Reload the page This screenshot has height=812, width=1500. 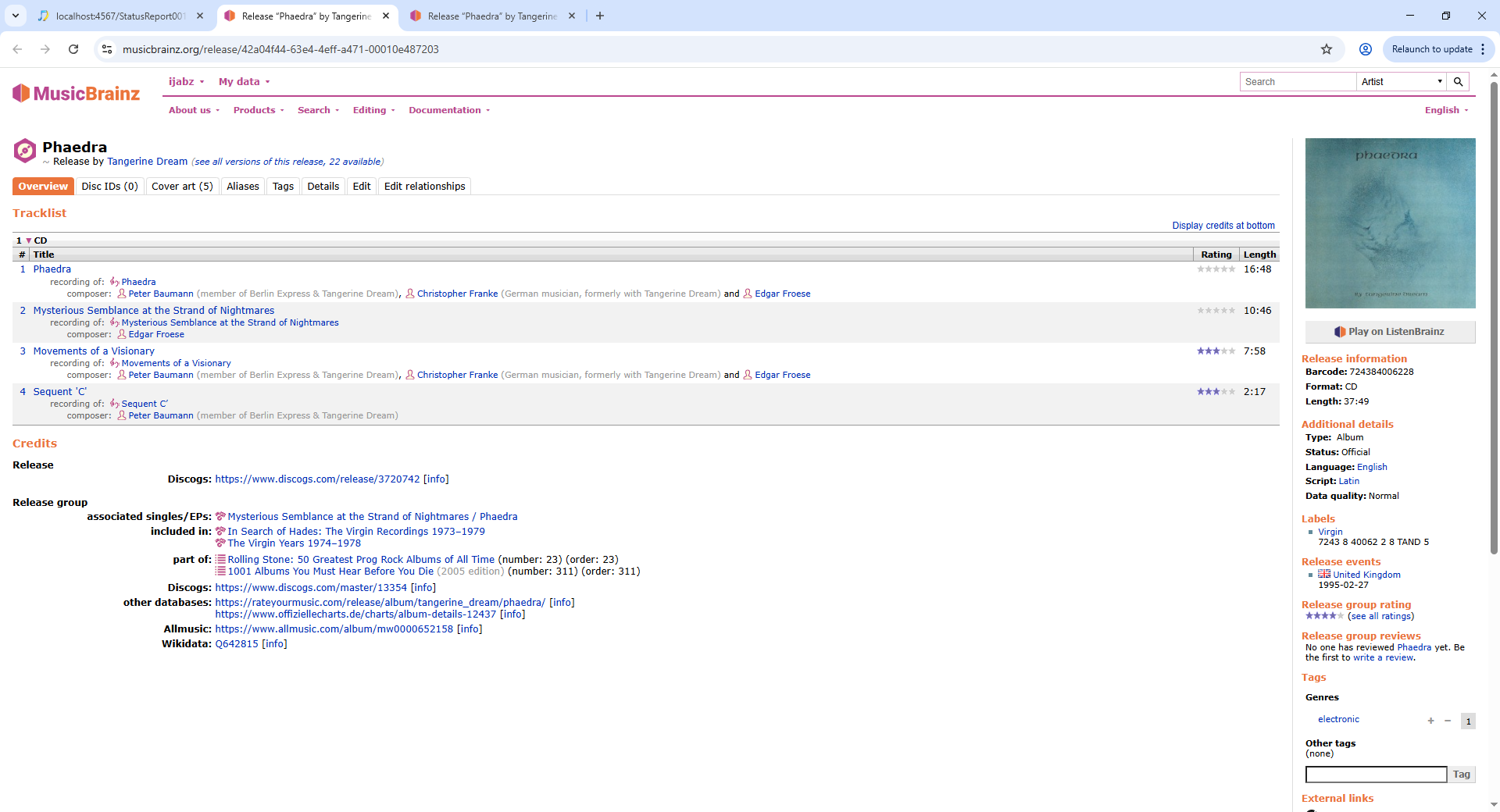[73, 49]
